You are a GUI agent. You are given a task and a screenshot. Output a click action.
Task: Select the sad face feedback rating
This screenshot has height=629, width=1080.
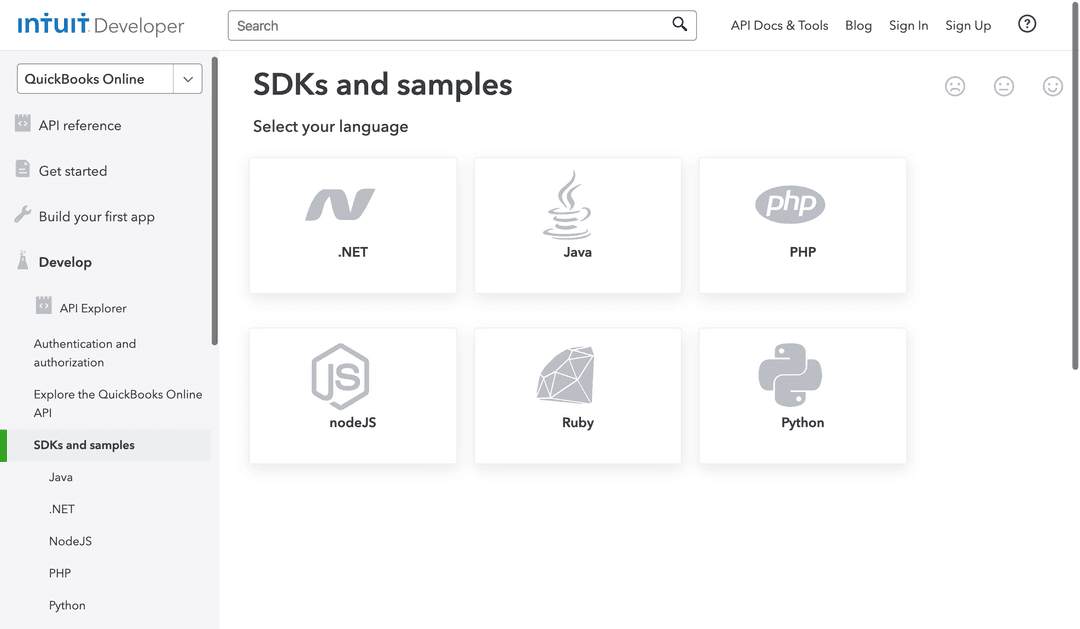coord(955,87)
